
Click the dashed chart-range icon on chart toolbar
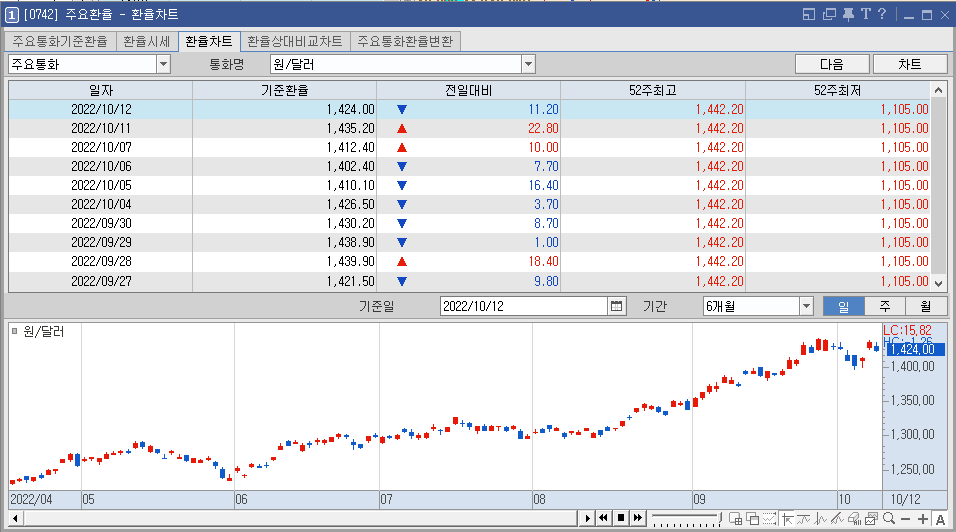(x=769, y=519)
